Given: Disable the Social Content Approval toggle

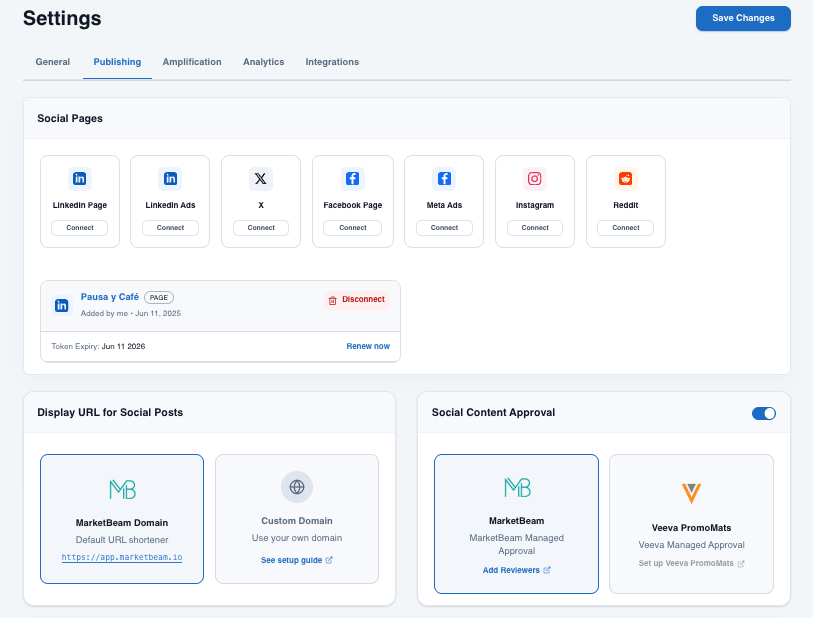Looking at the screenshot, I should [x=764, y=413].
